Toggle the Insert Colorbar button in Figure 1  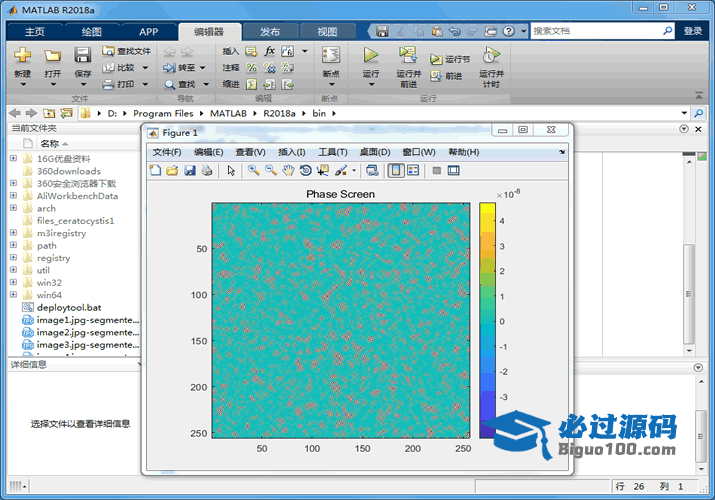396,170
